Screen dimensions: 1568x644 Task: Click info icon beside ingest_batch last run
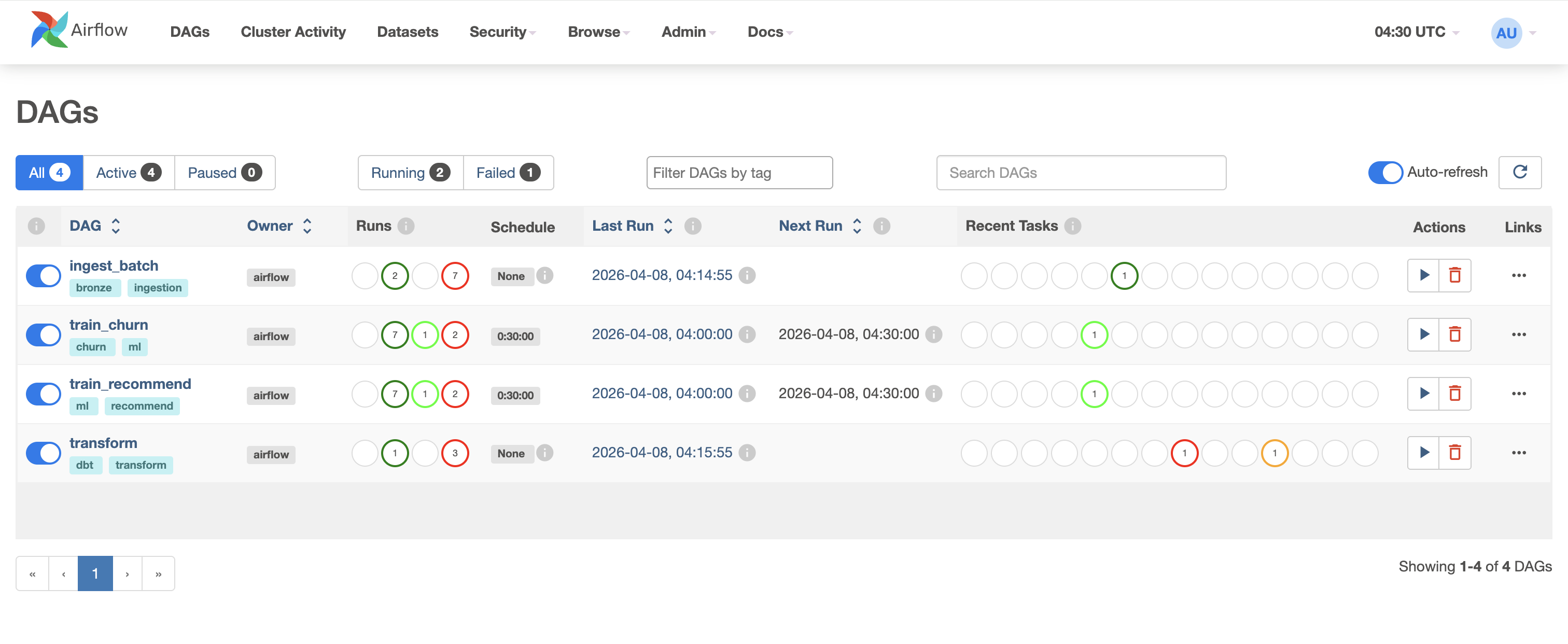(x=747, y=275)
